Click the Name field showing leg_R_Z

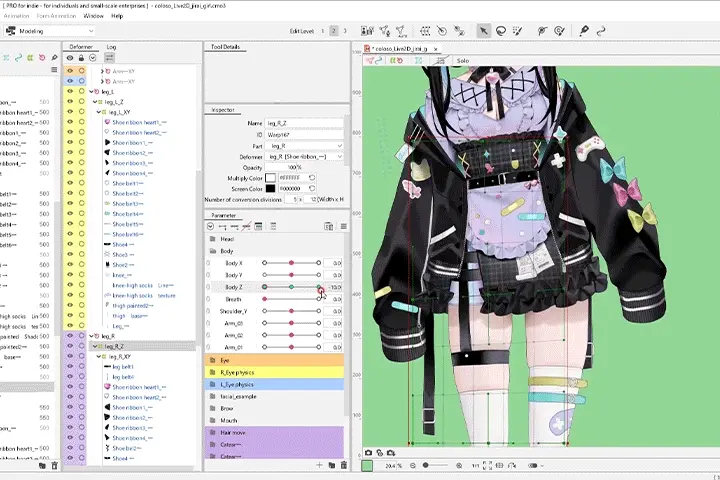304,123
